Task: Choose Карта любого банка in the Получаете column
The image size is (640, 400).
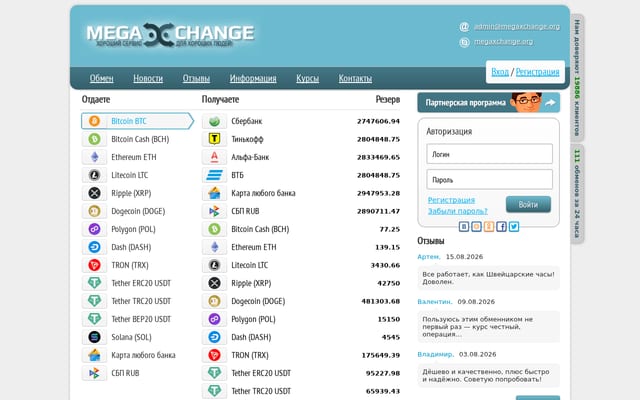Action: (301, 193)
